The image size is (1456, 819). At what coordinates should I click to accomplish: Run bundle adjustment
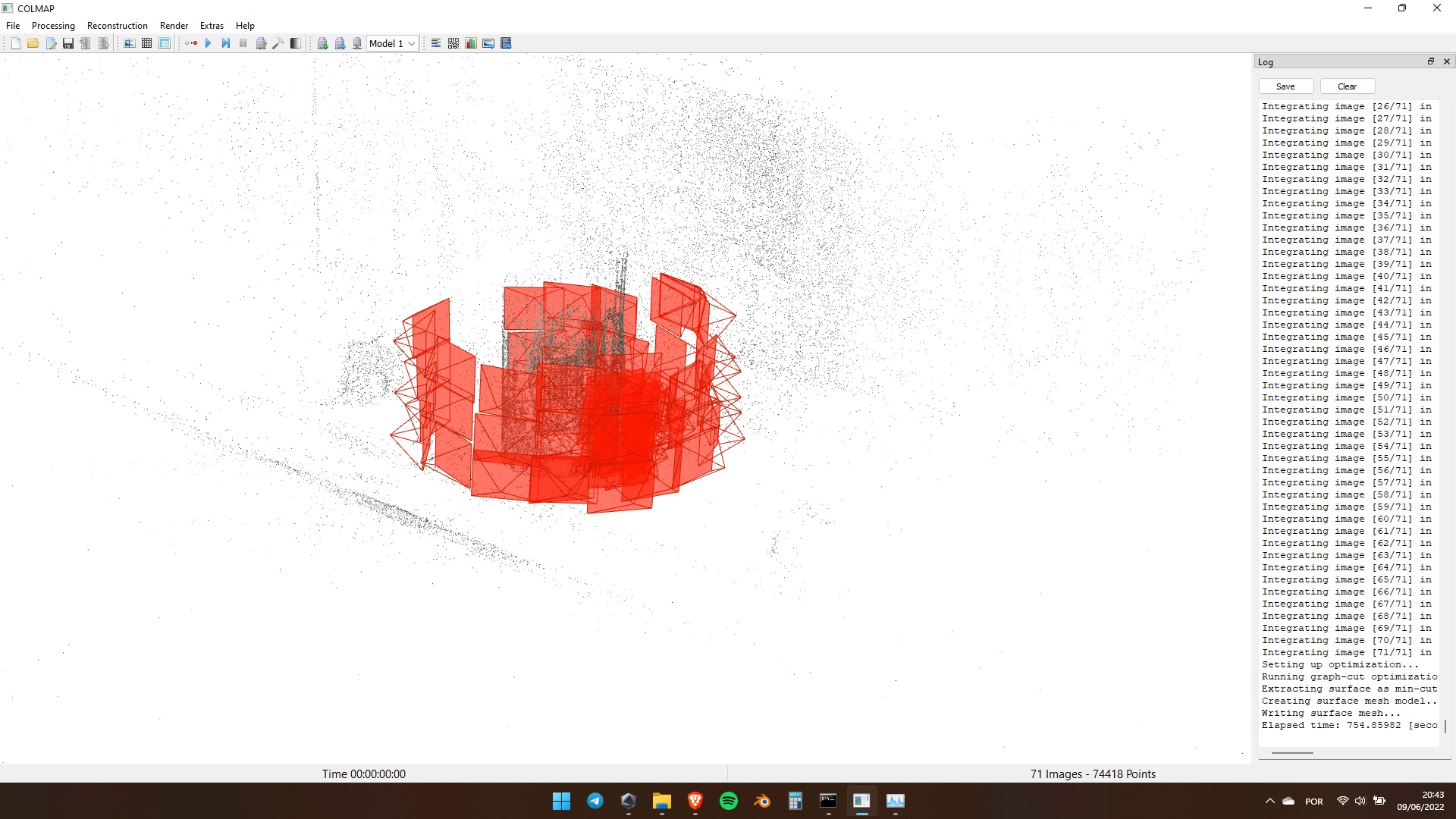coord(261,43)
